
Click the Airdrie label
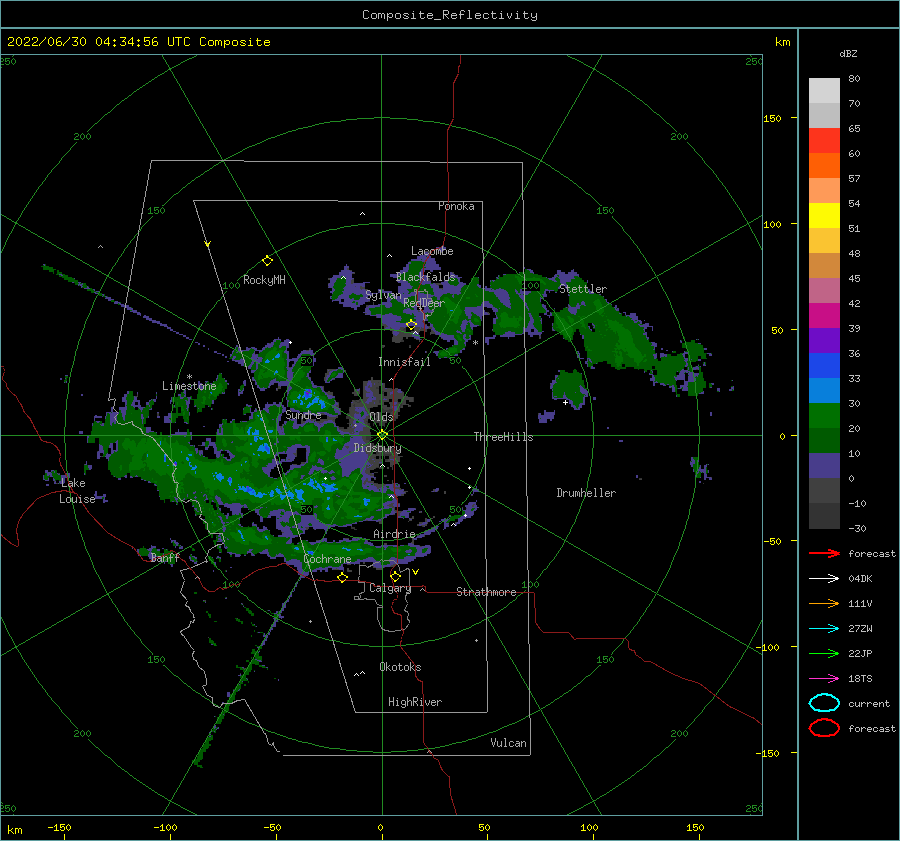pyautogui.click(x=394, y=534)
